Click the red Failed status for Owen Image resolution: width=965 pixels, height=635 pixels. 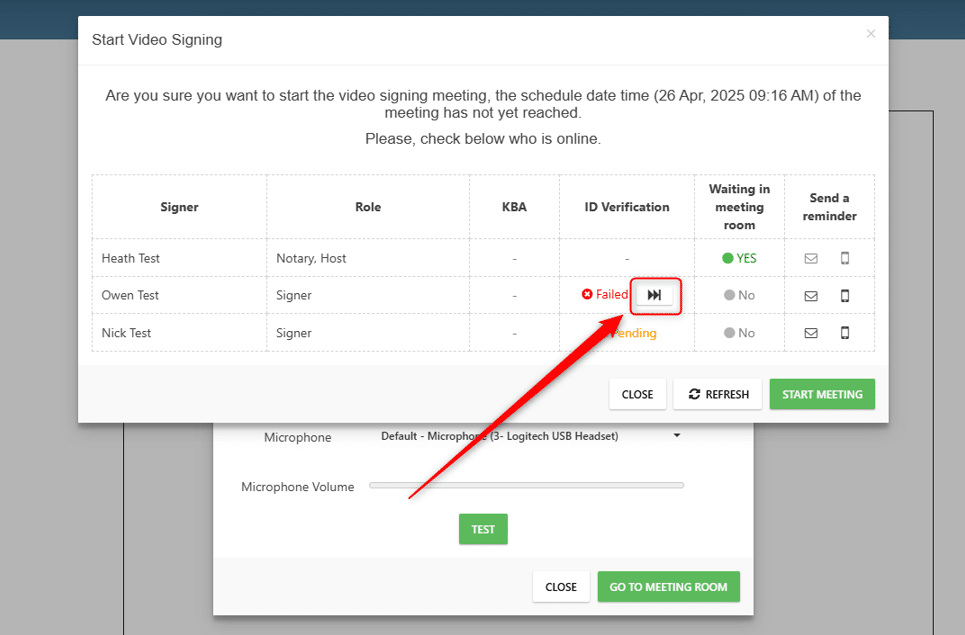pyautogui.click(x=605, y=295)
